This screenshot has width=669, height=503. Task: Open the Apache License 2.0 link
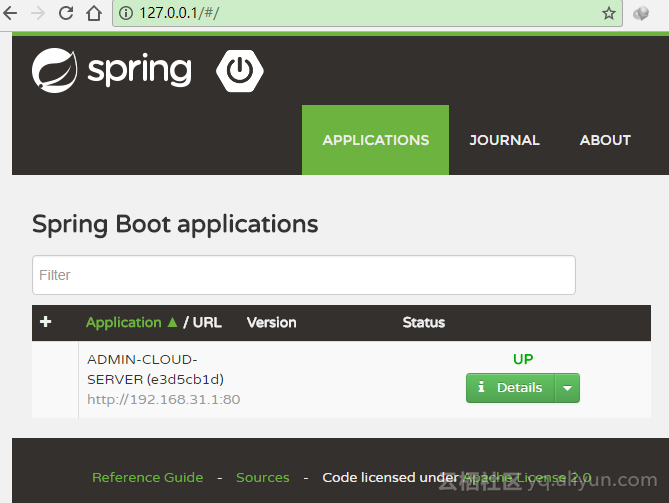click(x=527, y=477)
